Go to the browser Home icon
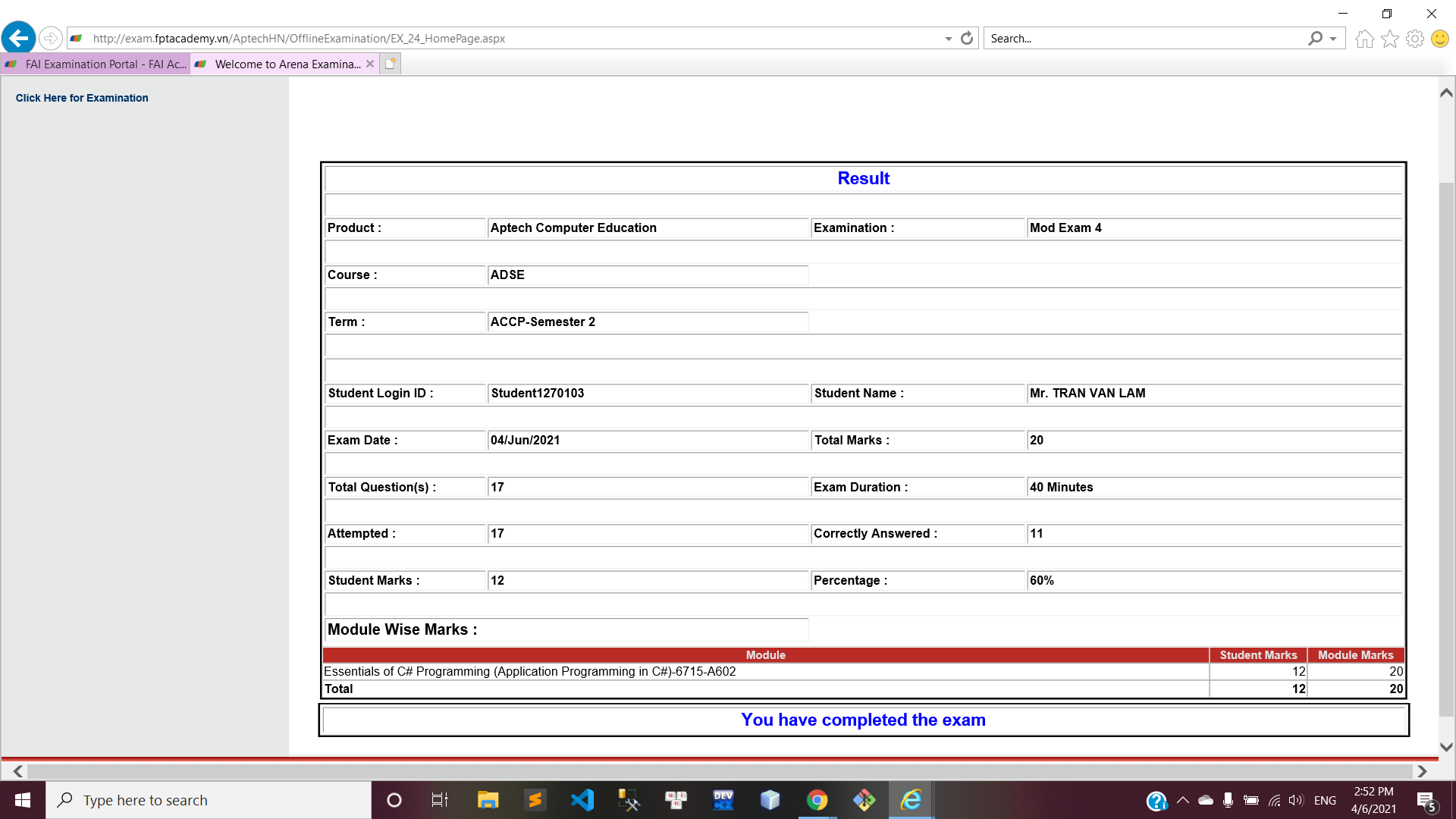The height and width of the screenshot is (819, 1456). (x=1365, y=39)
